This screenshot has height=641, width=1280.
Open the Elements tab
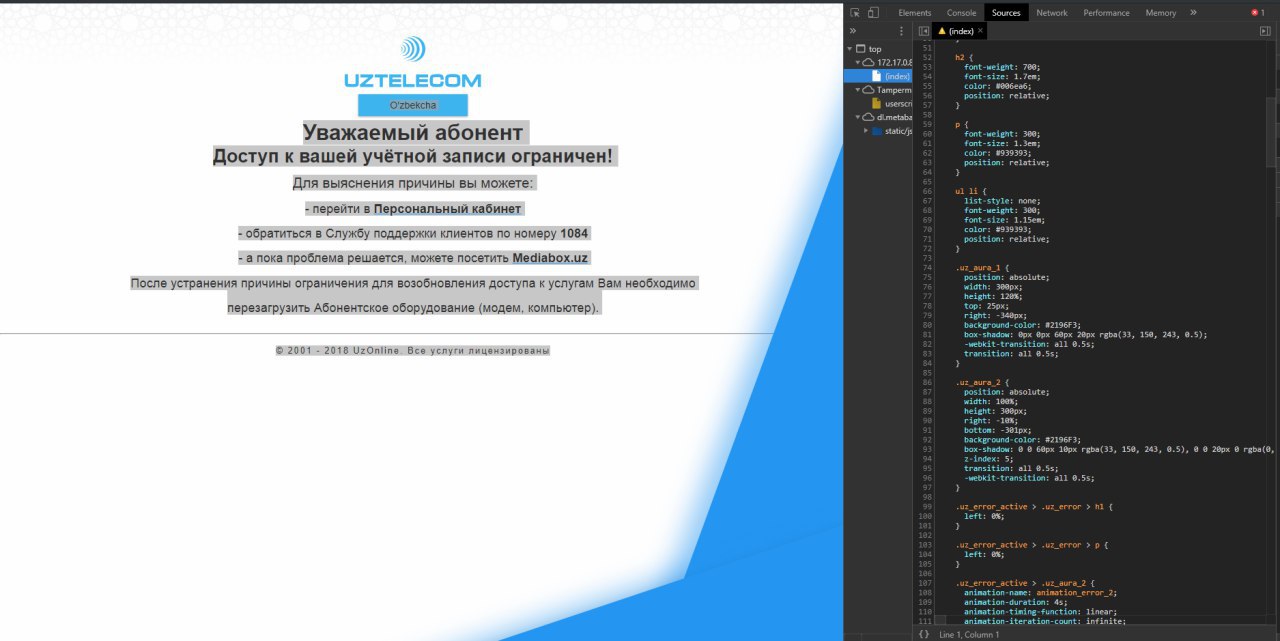915,13
